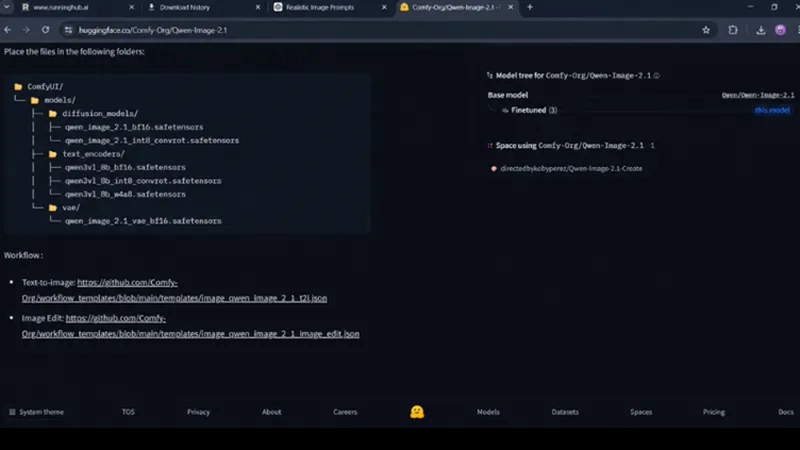This screenshot has width=800, height=450.
Task: Close the www.runninghub.ai tab
Action: point(131,7)
